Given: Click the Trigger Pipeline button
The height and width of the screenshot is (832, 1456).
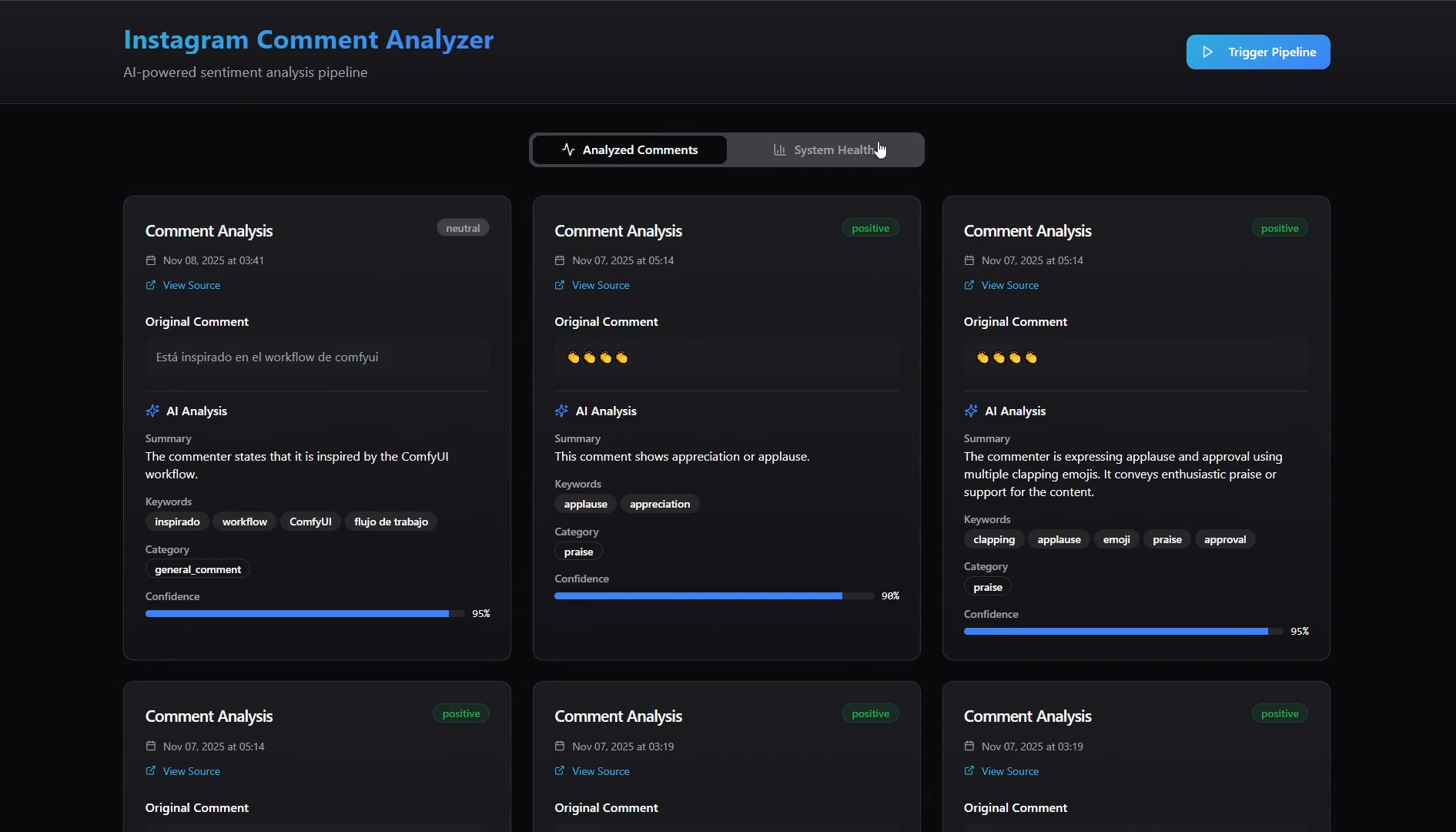Looking at the screenshot, I should [x=1258, y=52].
